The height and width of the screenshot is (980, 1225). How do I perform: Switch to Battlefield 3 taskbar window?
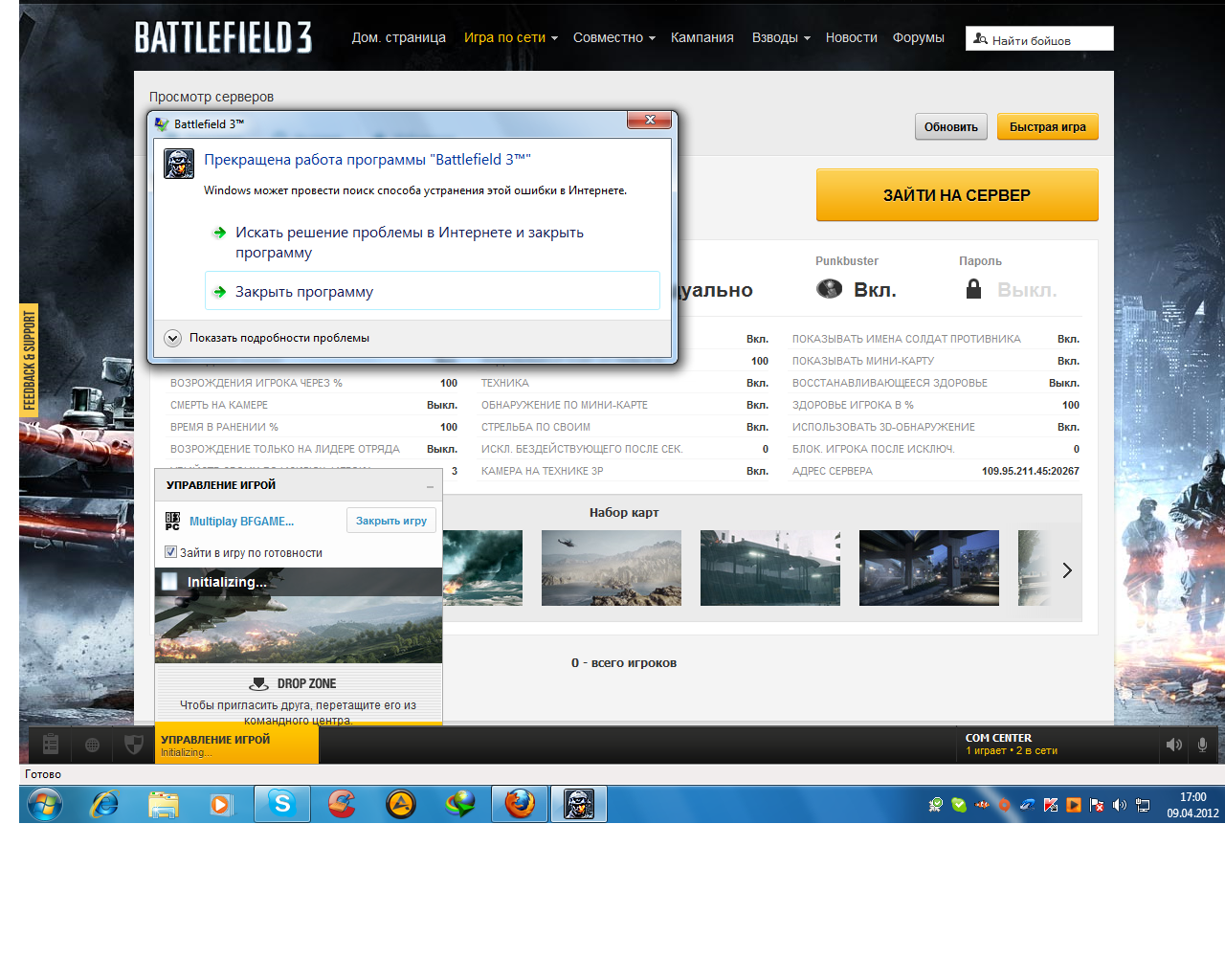578,804
